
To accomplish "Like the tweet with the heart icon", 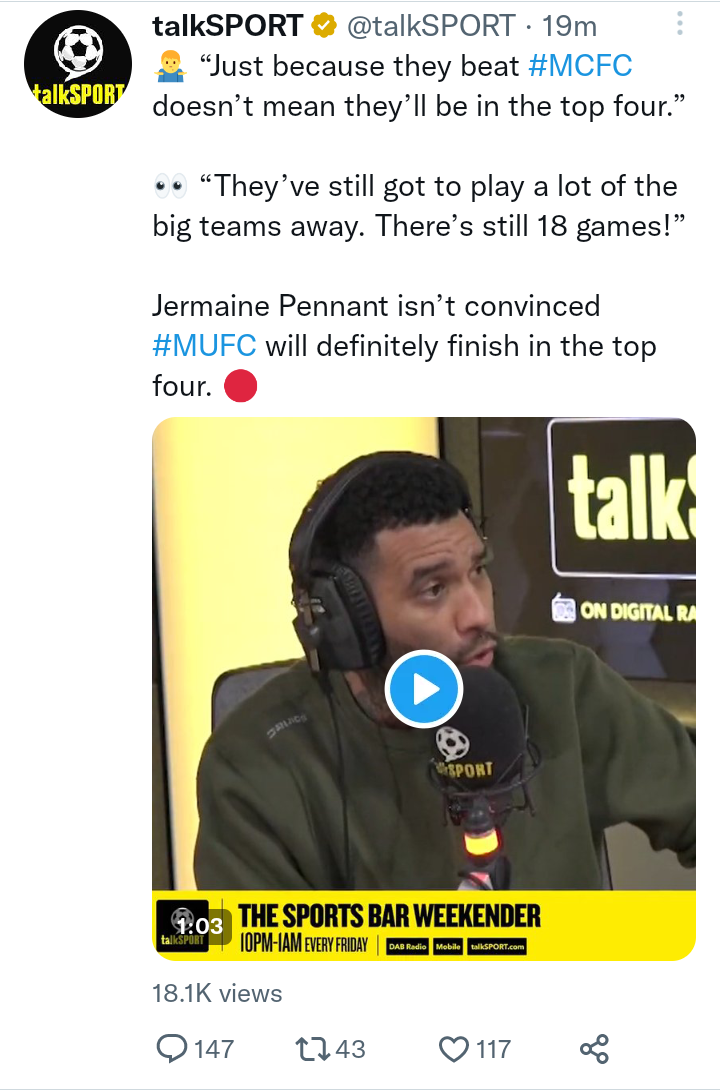I will point(454,1048).
